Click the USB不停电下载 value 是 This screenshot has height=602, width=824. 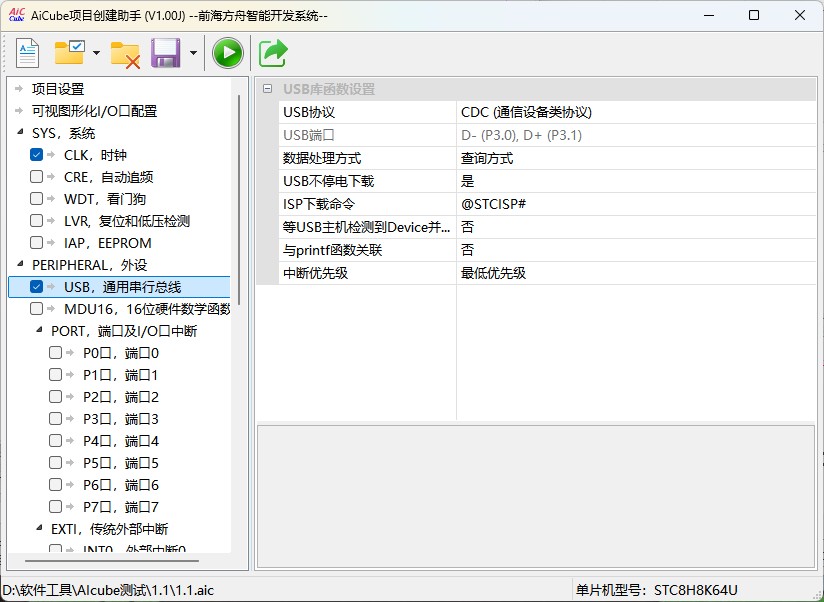click(636, 181)
